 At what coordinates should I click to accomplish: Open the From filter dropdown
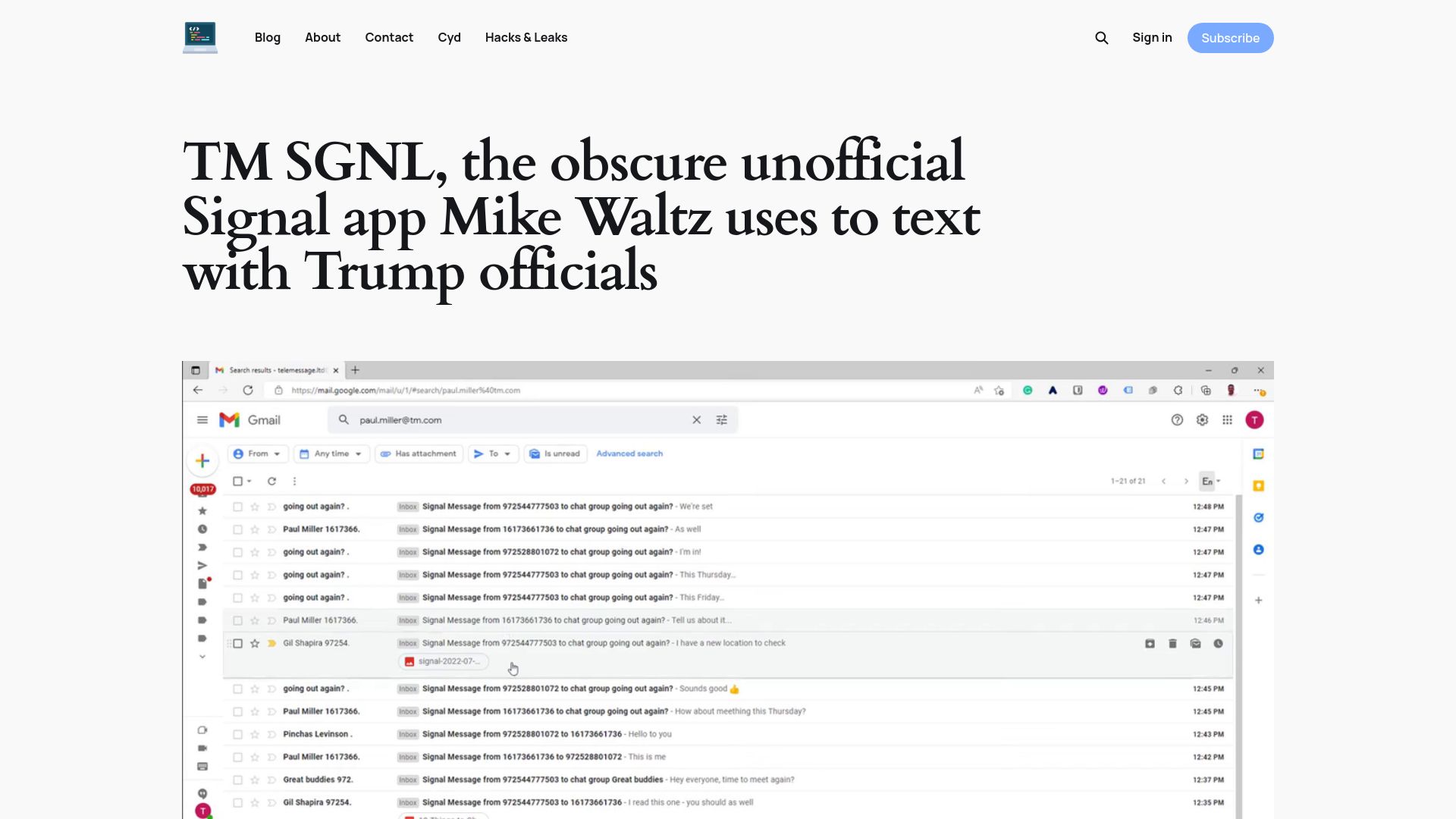(258, 453)
